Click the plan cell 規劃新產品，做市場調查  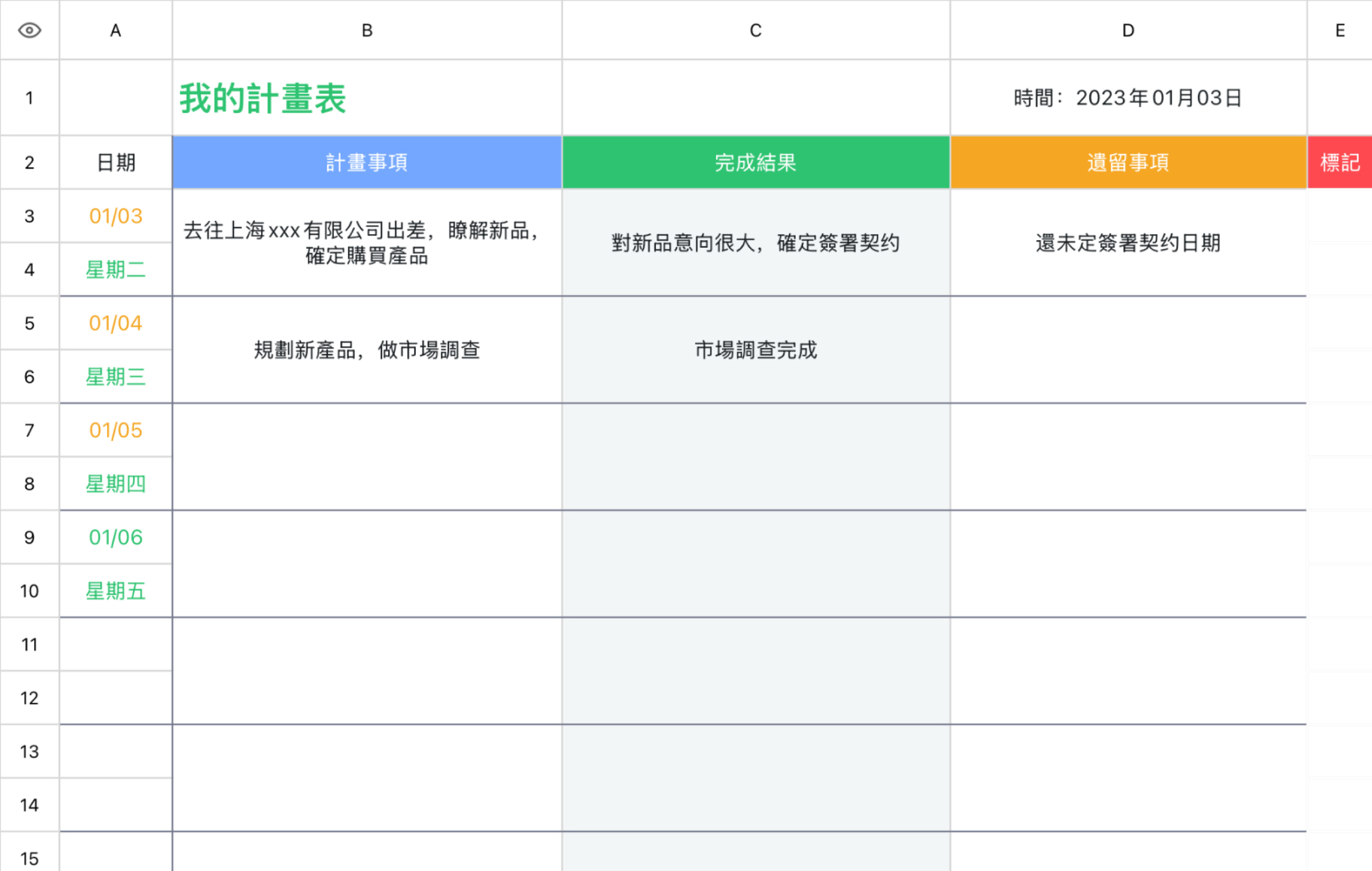click(x=367, y=350)
